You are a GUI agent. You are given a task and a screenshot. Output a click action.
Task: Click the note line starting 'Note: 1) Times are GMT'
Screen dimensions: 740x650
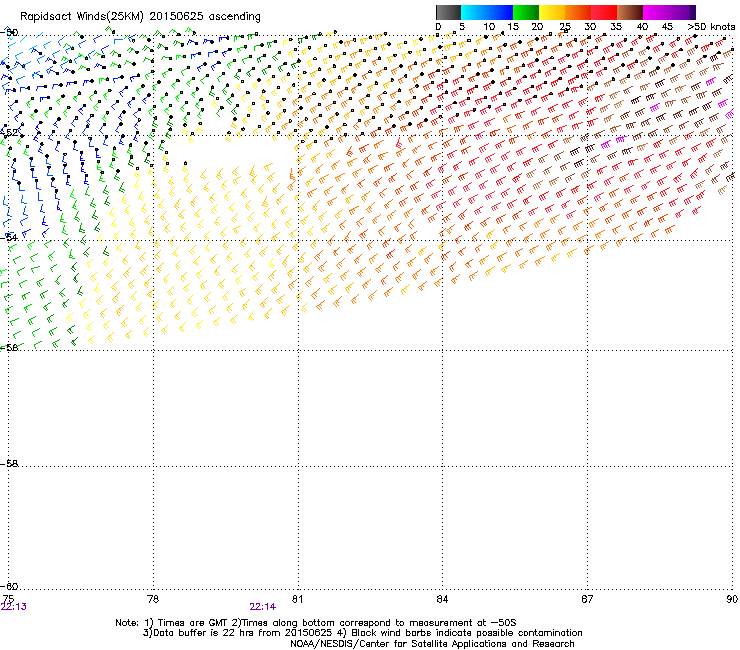316,623
